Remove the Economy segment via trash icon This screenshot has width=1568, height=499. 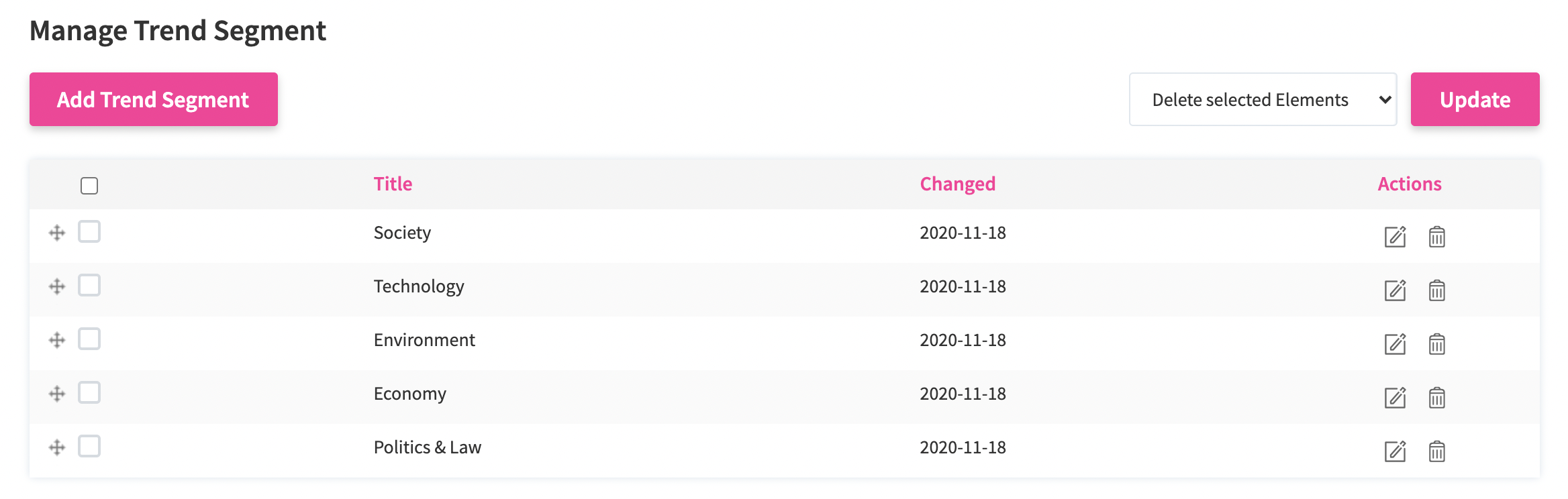pyautogui.click(x=1436, y=398)
